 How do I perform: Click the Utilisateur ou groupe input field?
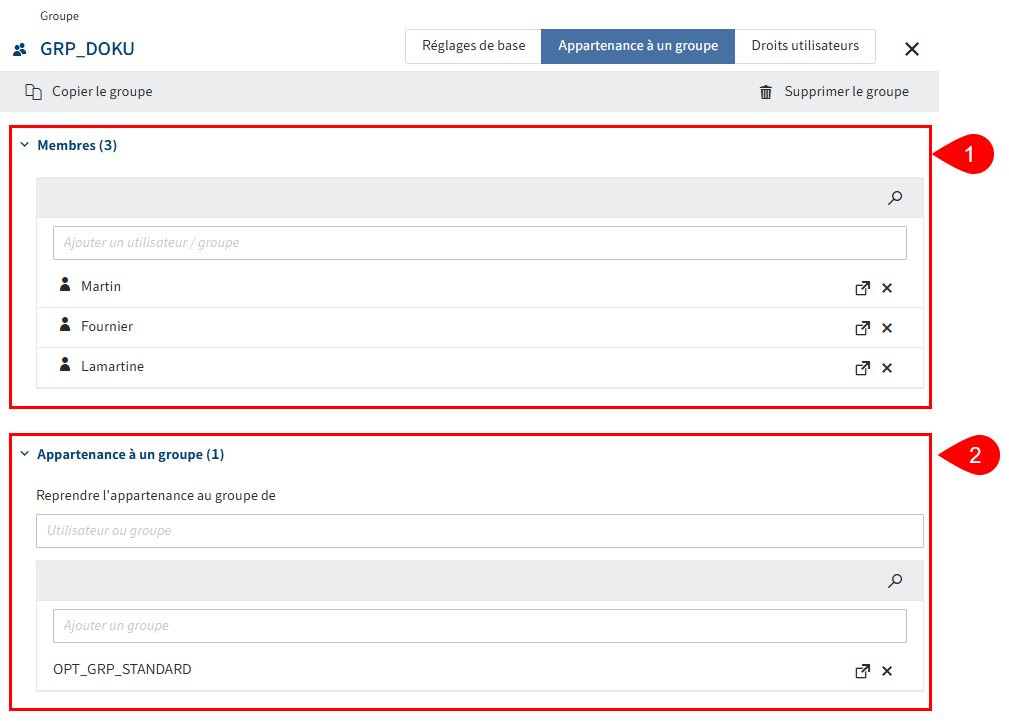coord(480,531)
